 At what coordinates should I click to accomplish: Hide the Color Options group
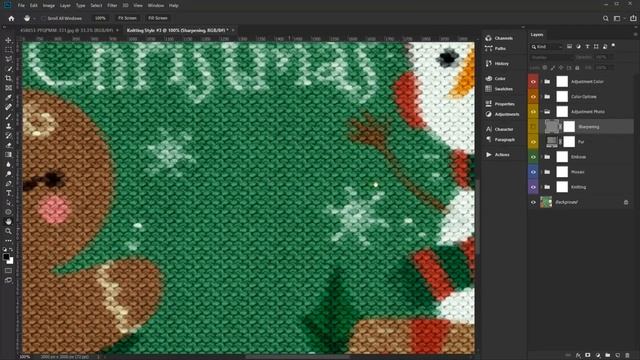533,97
